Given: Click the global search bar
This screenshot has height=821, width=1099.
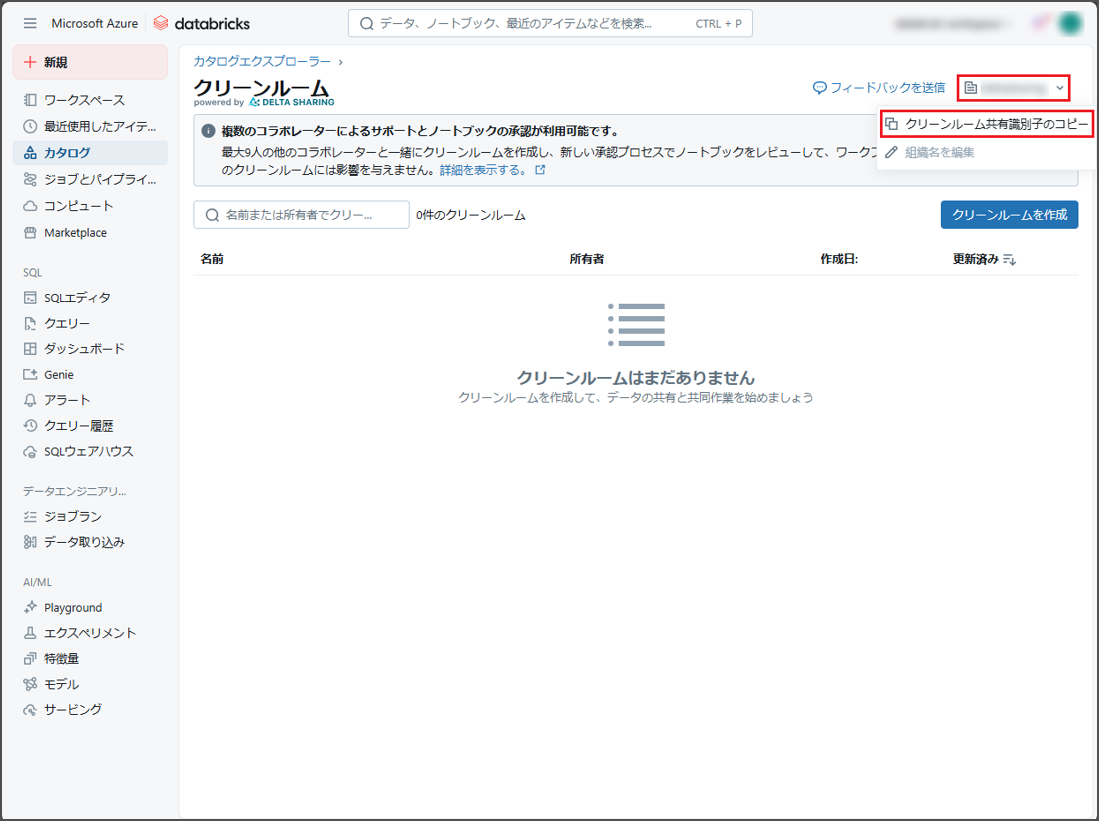Looking at the screenshot, I should [x=550, y=23].
